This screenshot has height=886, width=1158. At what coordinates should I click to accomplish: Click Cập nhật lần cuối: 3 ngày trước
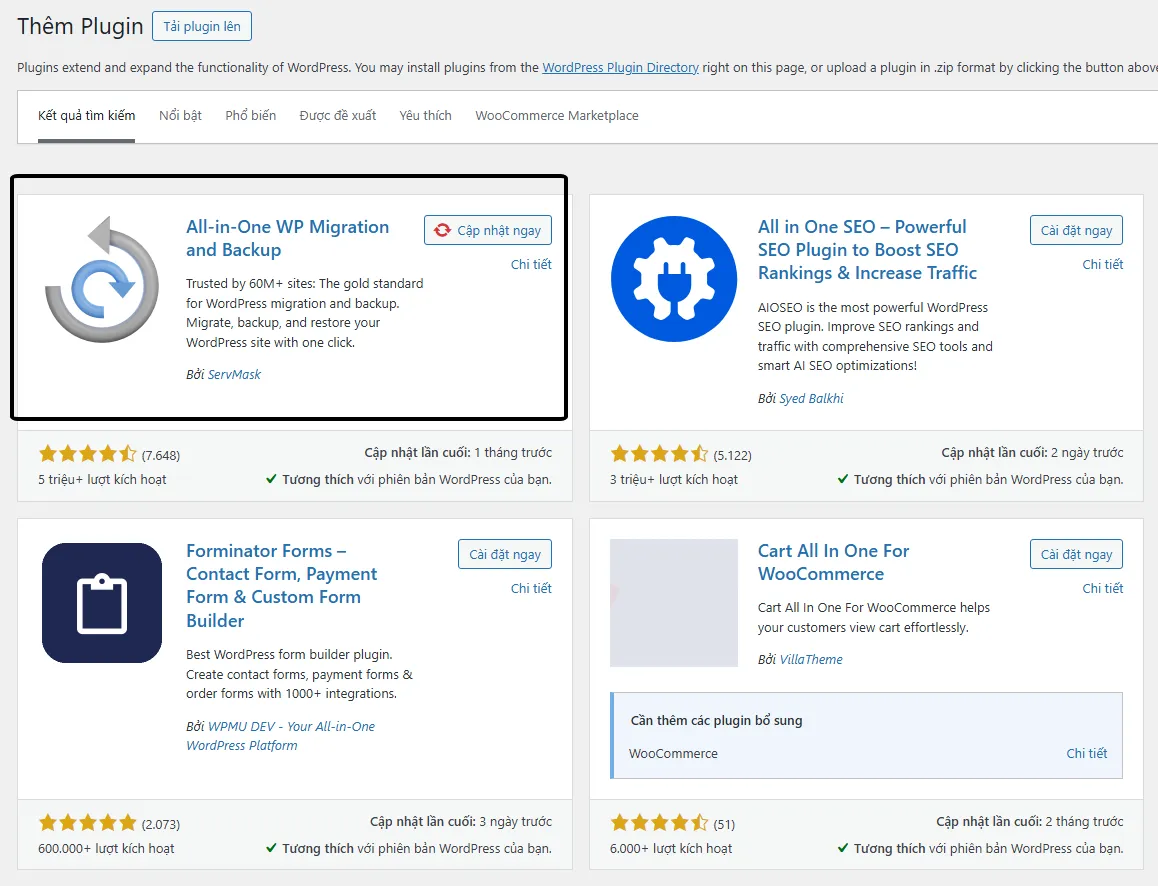pyautogui.click(x=461, y=822)
